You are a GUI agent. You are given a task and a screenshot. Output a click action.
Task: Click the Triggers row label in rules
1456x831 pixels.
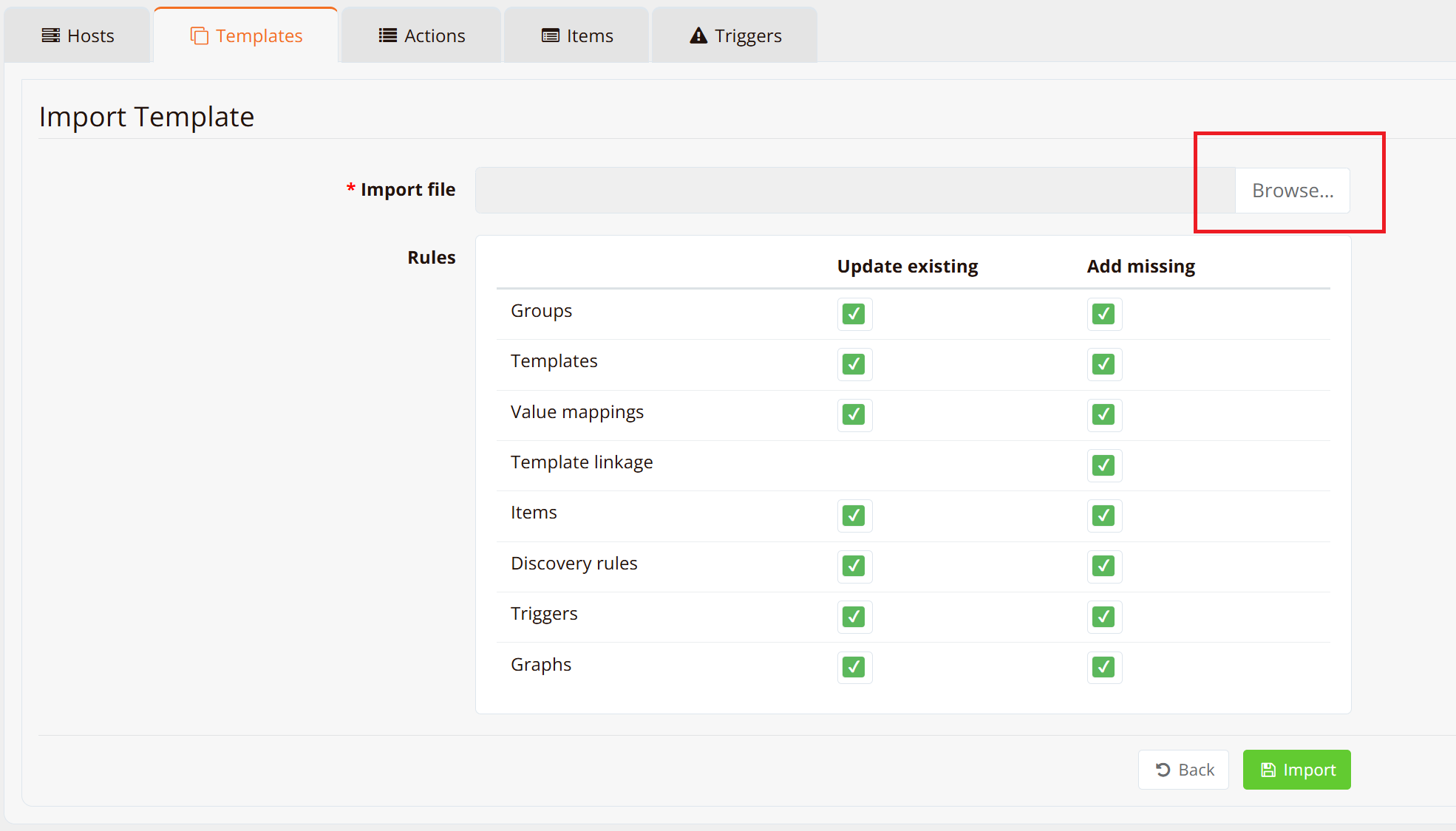[x=544, y=615]
